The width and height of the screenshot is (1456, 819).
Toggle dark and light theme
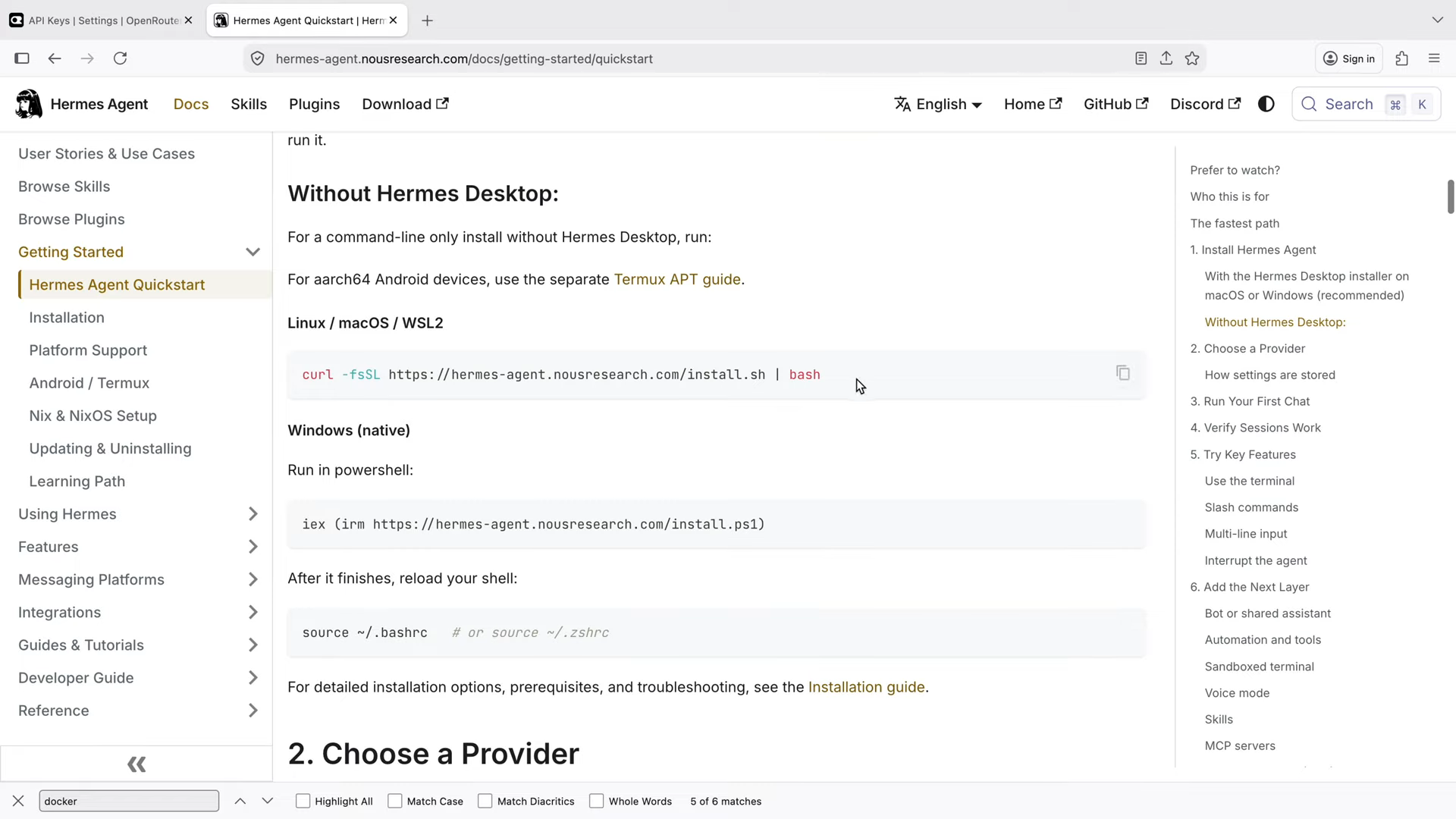(x=1266, y=104)
